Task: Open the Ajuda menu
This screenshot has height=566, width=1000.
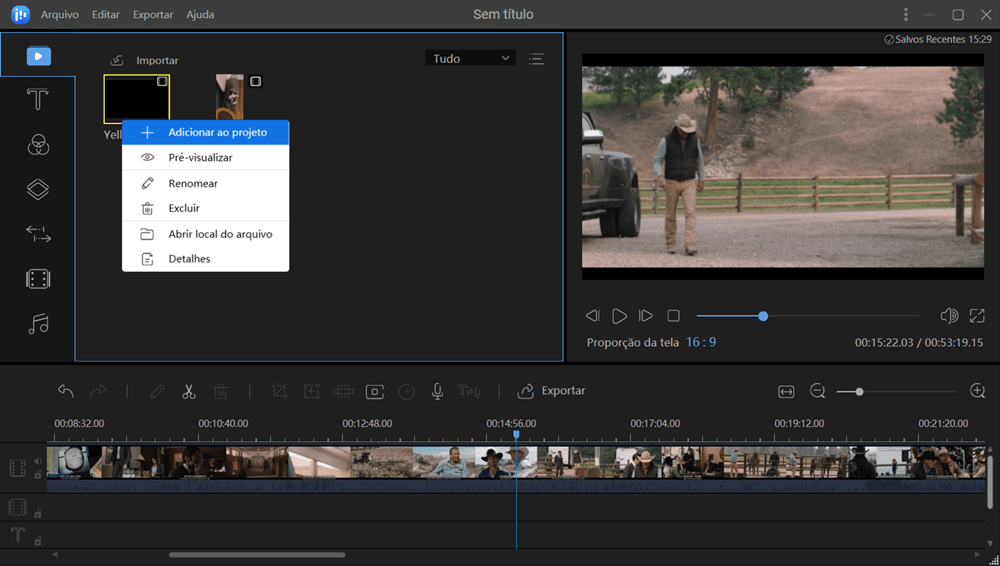Action: 200,14
